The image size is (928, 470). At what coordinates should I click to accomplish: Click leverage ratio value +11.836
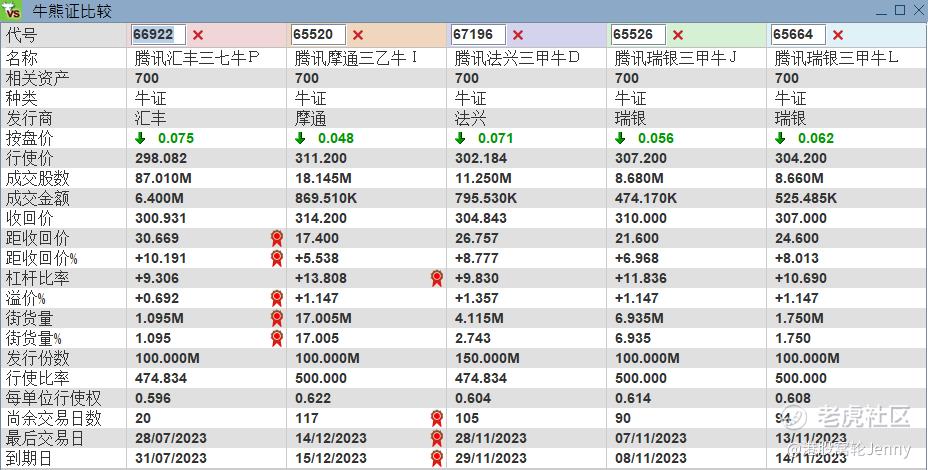click(x=640, y=278)
